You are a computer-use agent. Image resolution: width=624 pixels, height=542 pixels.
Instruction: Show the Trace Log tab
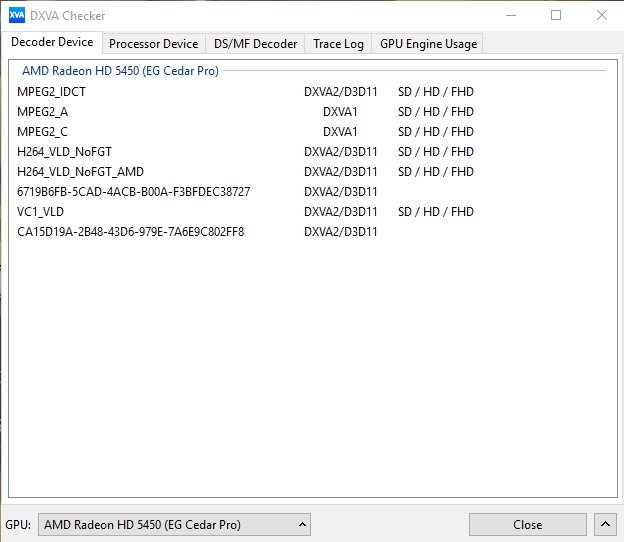pos(338,44)
